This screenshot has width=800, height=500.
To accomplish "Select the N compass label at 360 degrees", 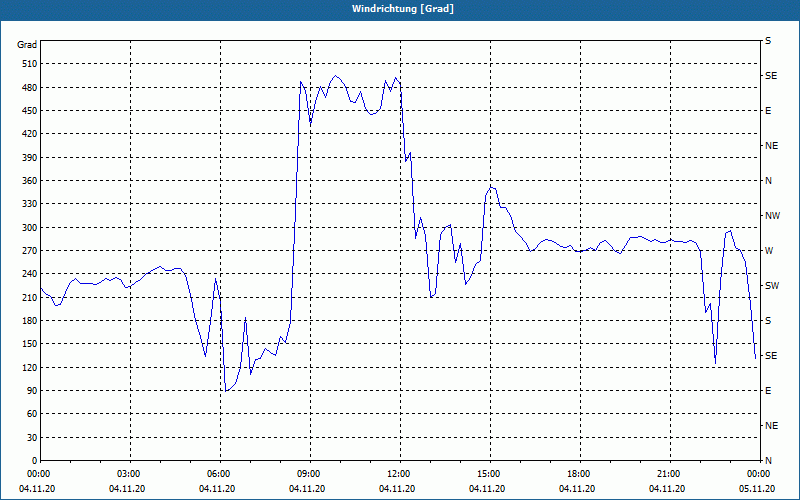I will [768, 181].
